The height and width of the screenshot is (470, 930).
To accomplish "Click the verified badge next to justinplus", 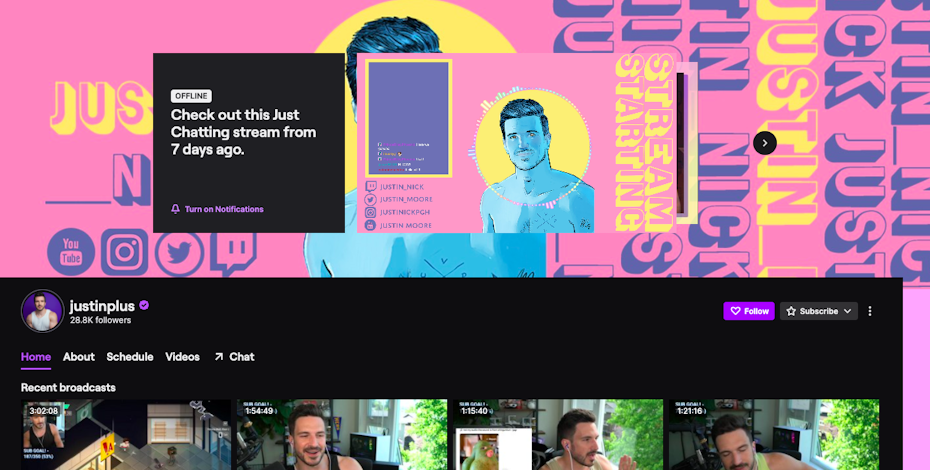I will (x=144, y=306).
